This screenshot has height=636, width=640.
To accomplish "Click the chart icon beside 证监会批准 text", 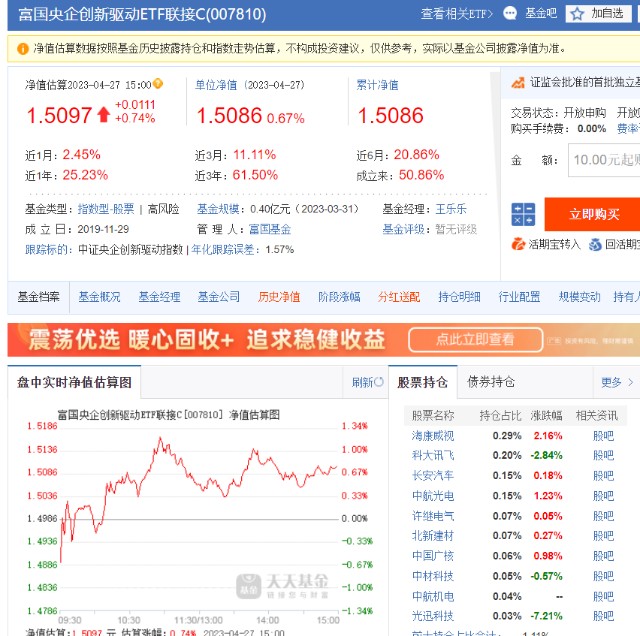I will point(518,83).
